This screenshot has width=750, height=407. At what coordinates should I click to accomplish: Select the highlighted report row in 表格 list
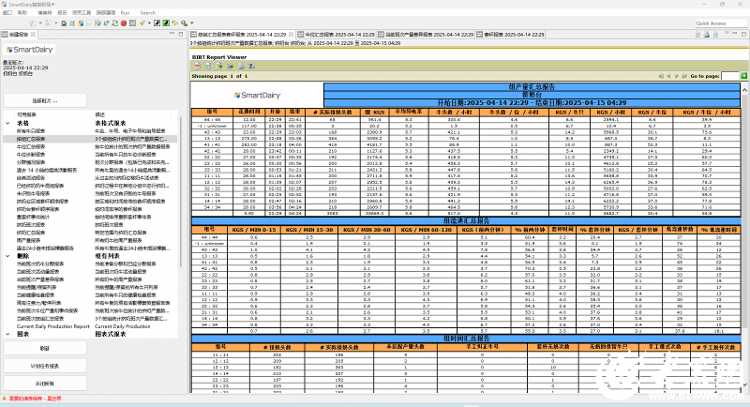pos(91,139)
